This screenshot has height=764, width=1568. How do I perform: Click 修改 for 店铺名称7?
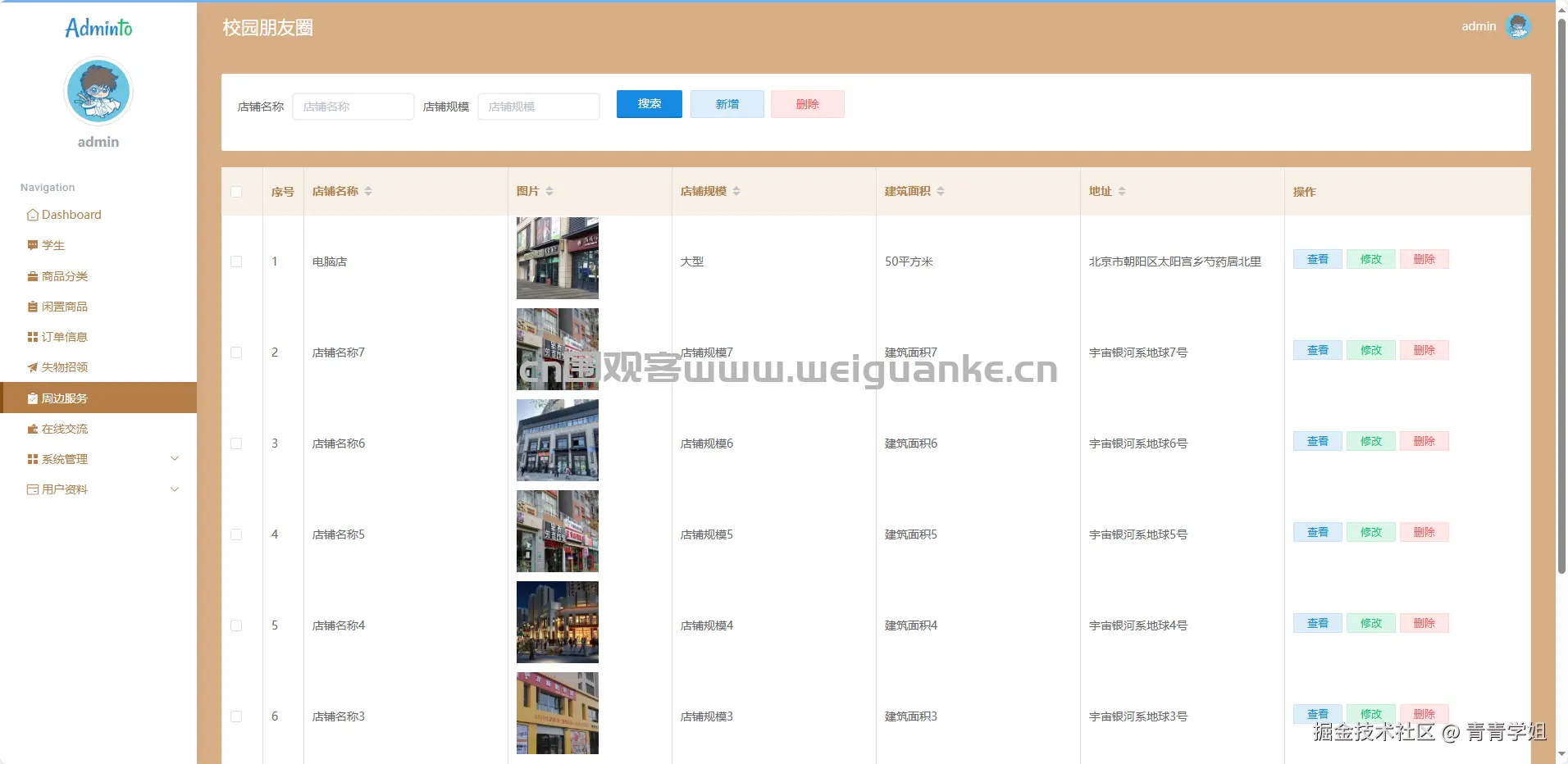click(1371, 350)
